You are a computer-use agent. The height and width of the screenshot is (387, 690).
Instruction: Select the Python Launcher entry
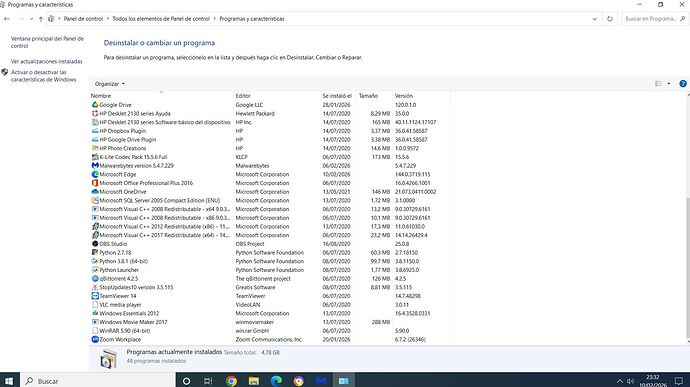[x=270, y=270]
